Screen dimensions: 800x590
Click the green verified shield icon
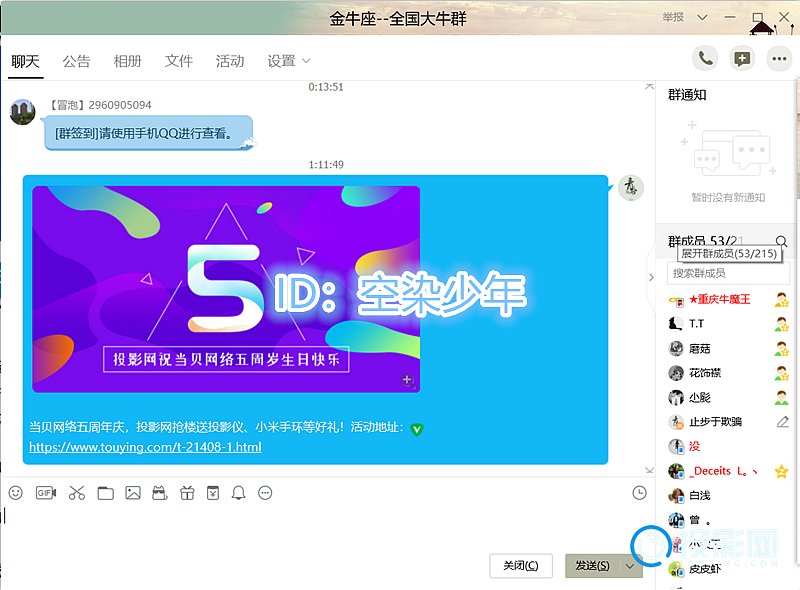tap(417, 429)
